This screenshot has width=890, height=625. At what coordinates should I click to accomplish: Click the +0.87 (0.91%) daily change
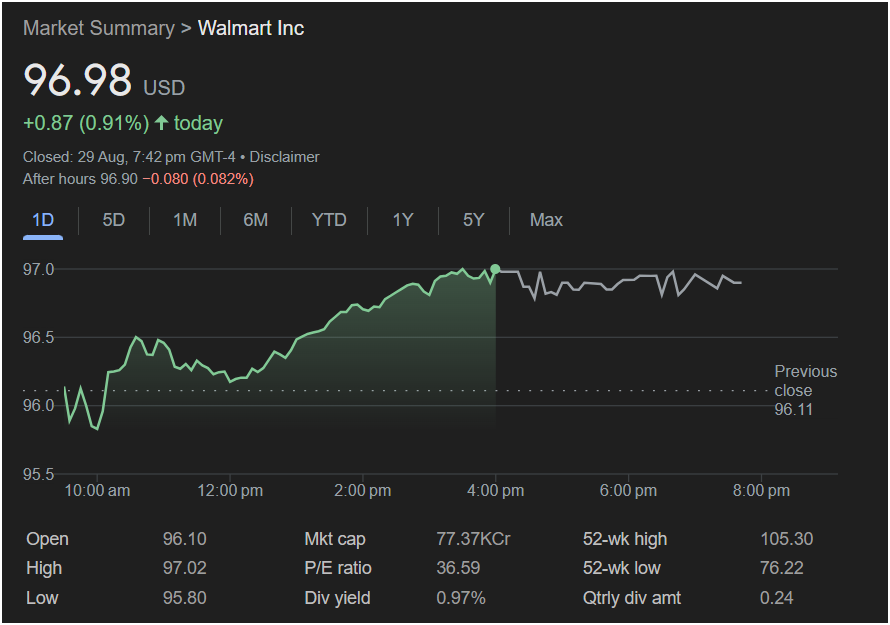(86, 123)
